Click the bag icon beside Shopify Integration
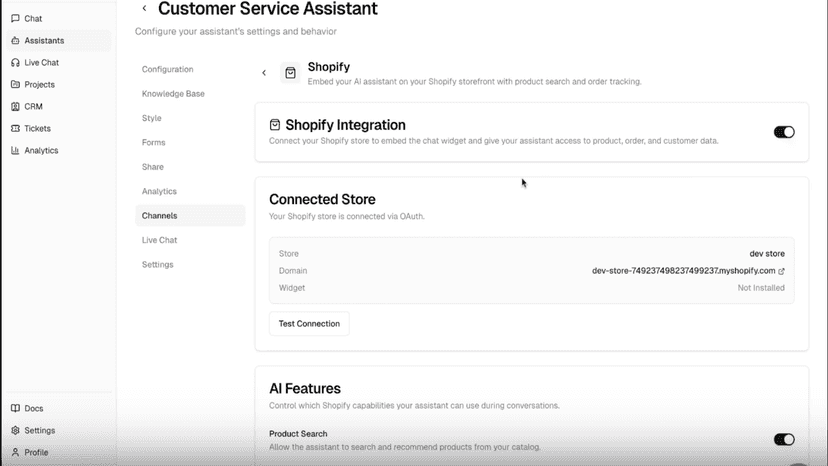 pos(275,125)
